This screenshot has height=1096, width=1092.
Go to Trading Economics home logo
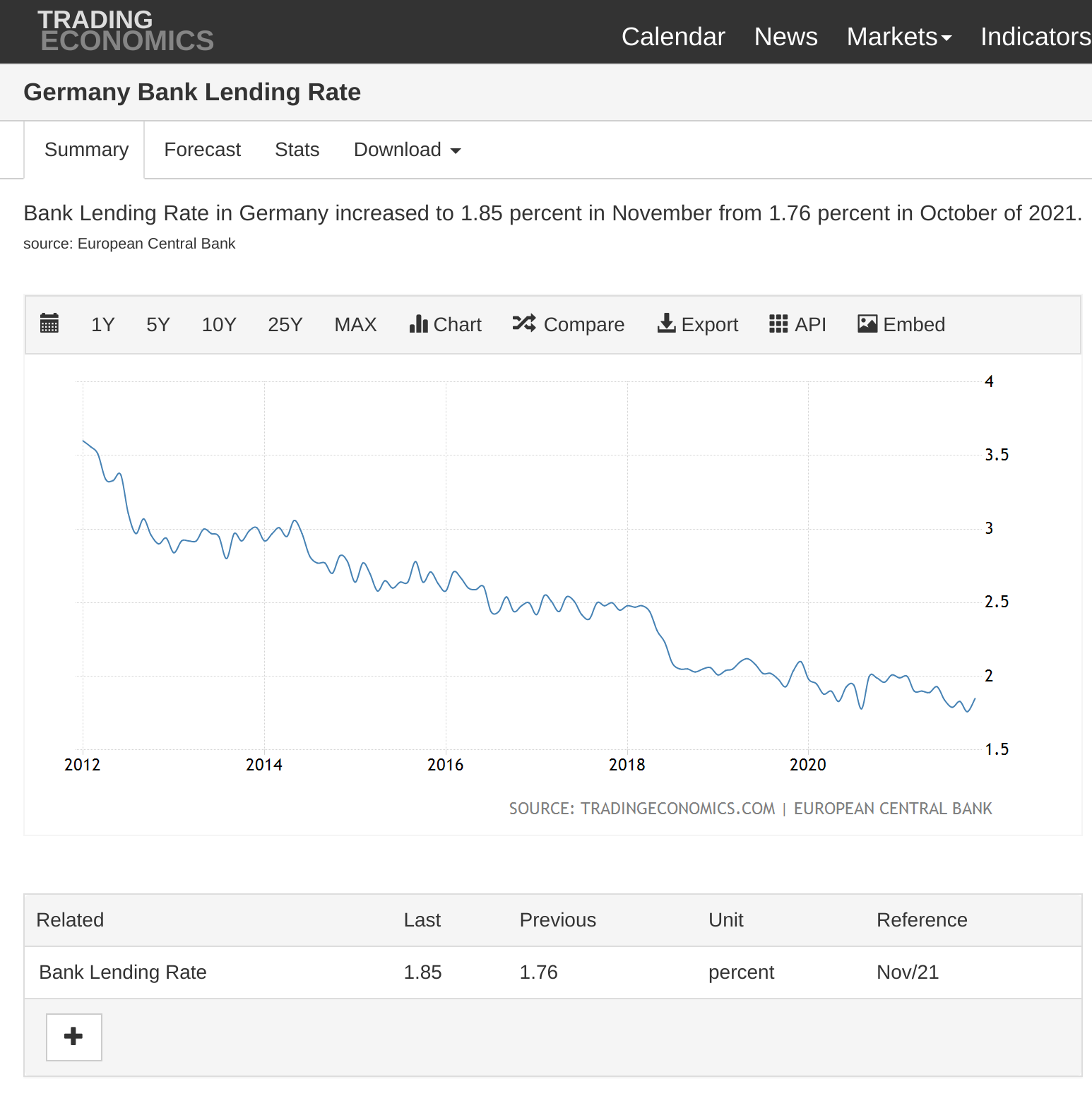coord(126,31)
